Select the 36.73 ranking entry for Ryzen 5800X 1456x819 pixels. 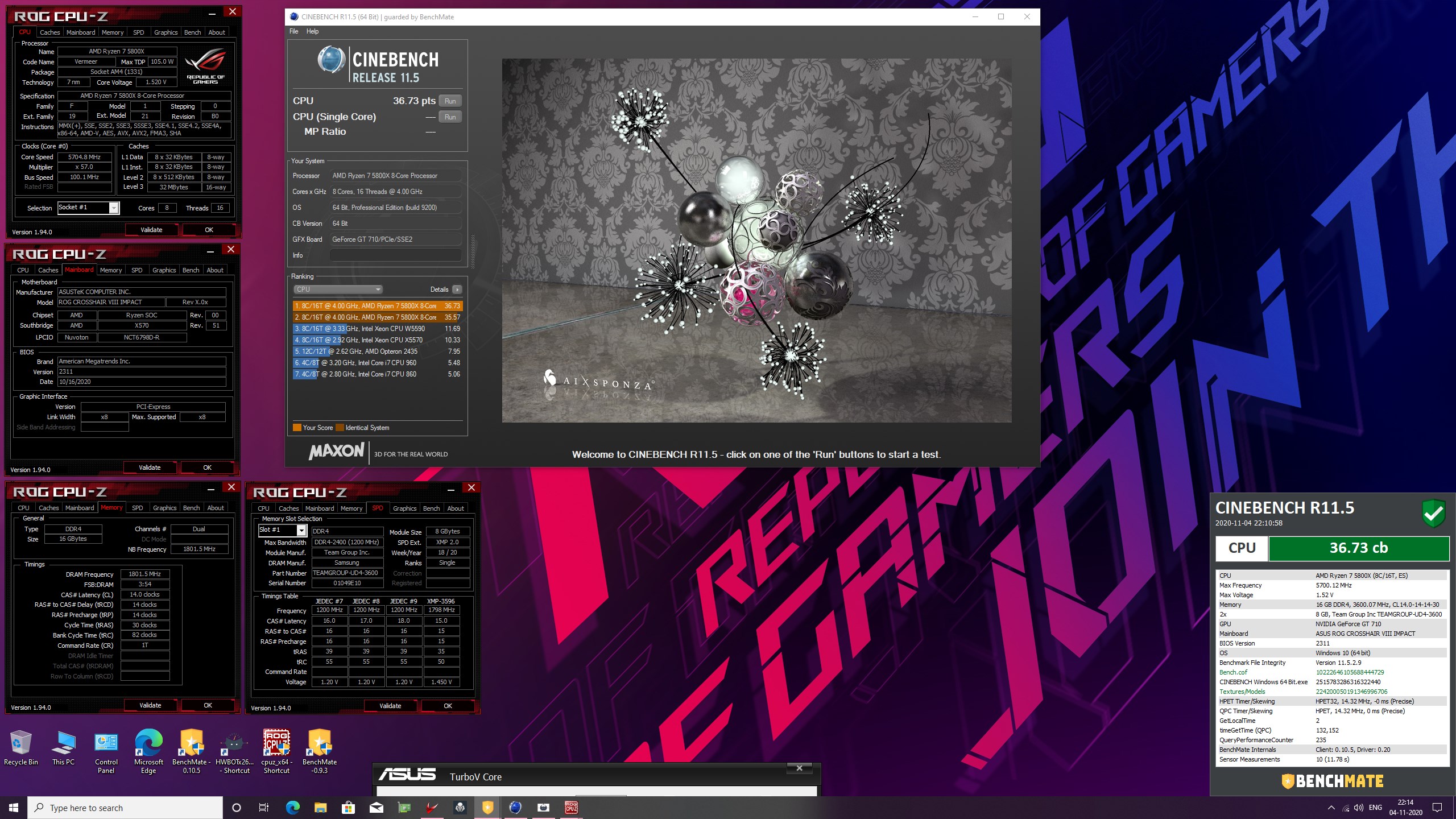(378, 306)
